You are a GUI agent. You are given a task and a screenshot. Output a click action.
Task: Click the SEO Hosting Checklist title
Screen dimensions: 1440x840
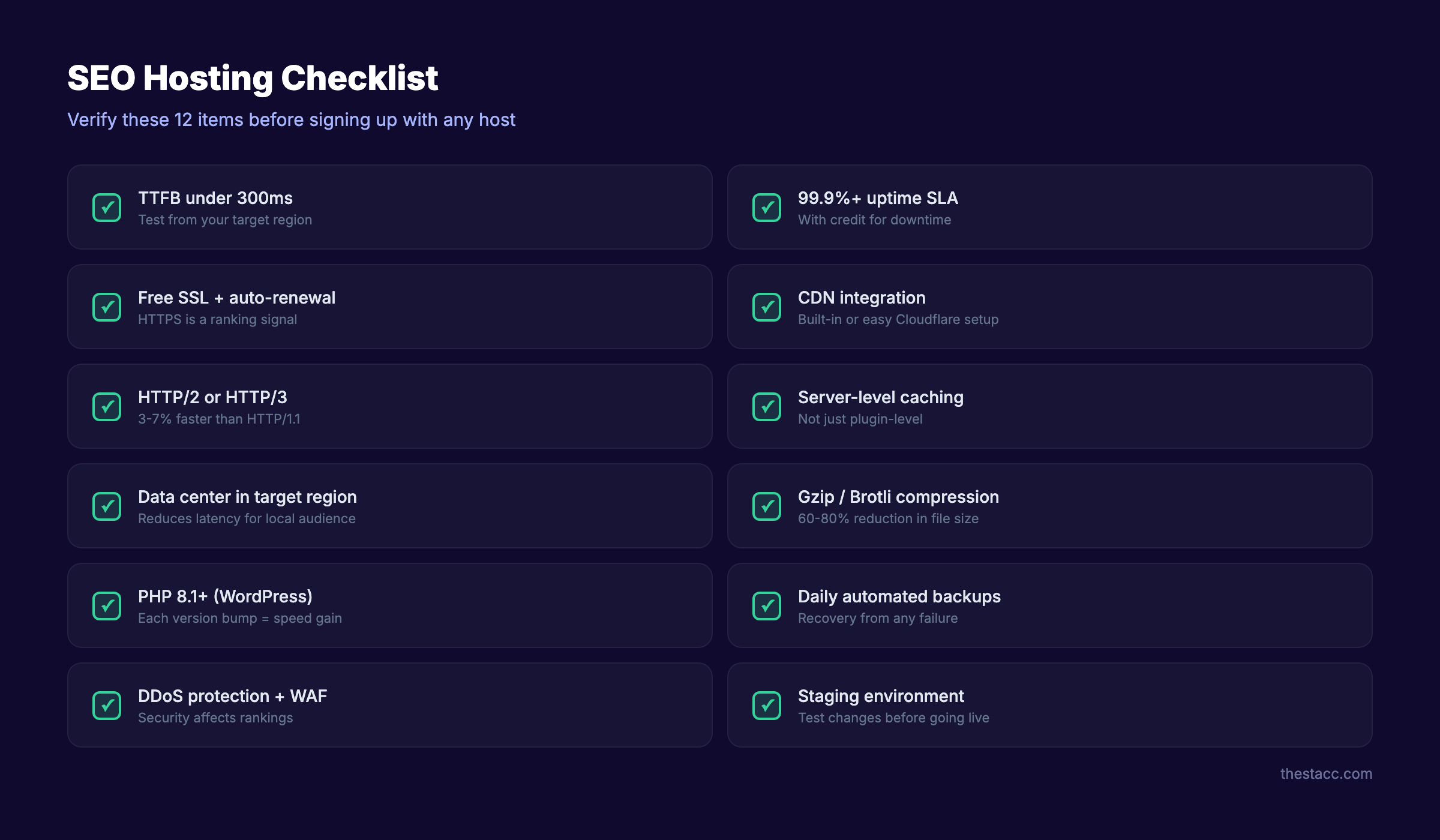click(252, 77)
